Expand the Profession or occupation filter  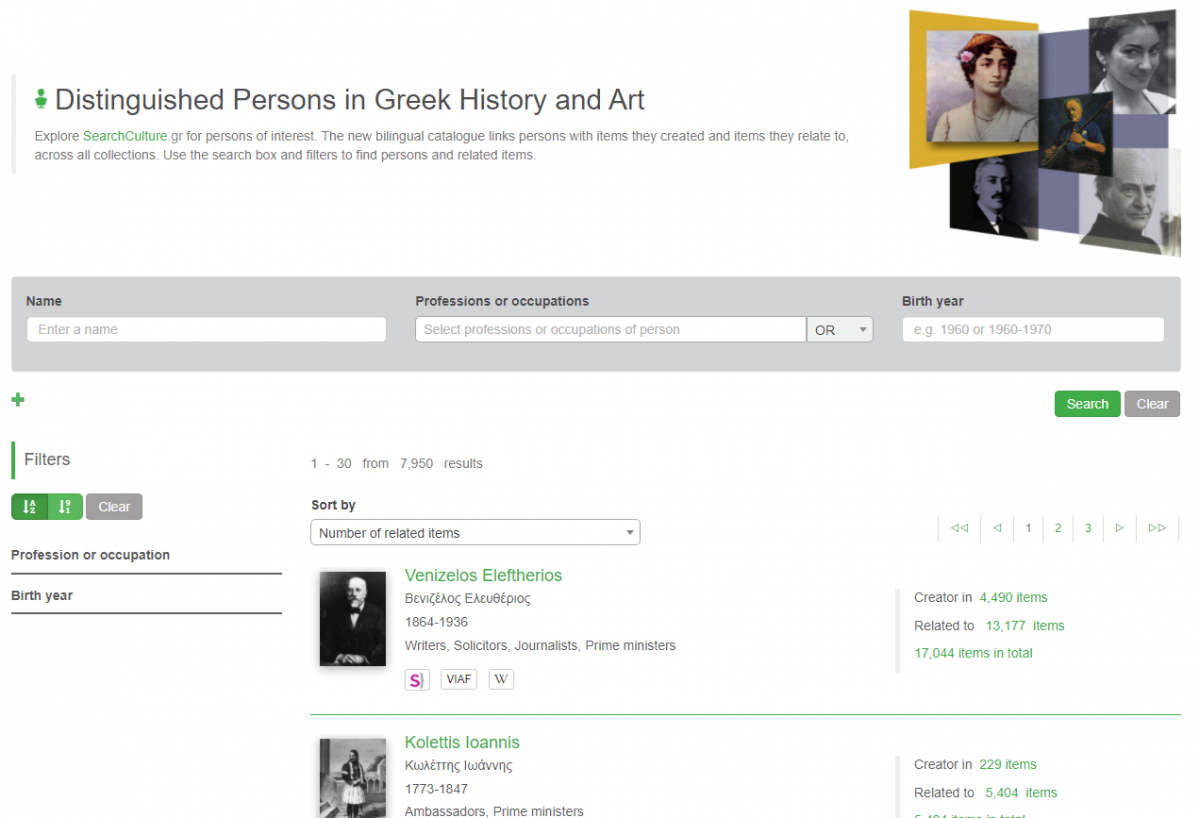pyautogui.click(x=90, y=555)
